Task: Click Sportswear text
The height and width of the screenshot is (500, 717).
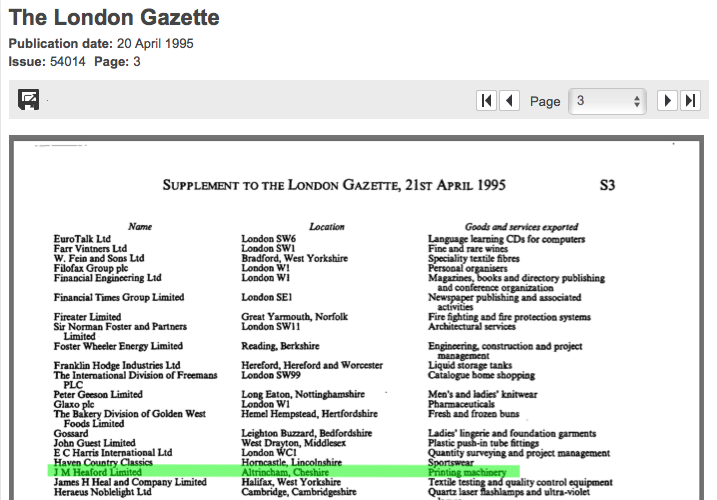Action: click(x=451, y=462)
